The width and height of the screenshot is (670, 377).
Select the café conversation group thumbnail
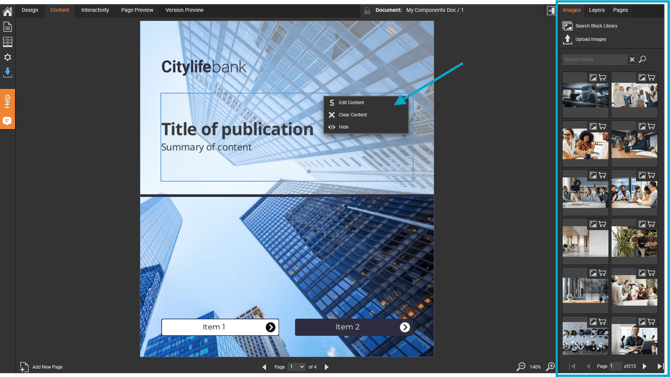[x=634, y=291]
